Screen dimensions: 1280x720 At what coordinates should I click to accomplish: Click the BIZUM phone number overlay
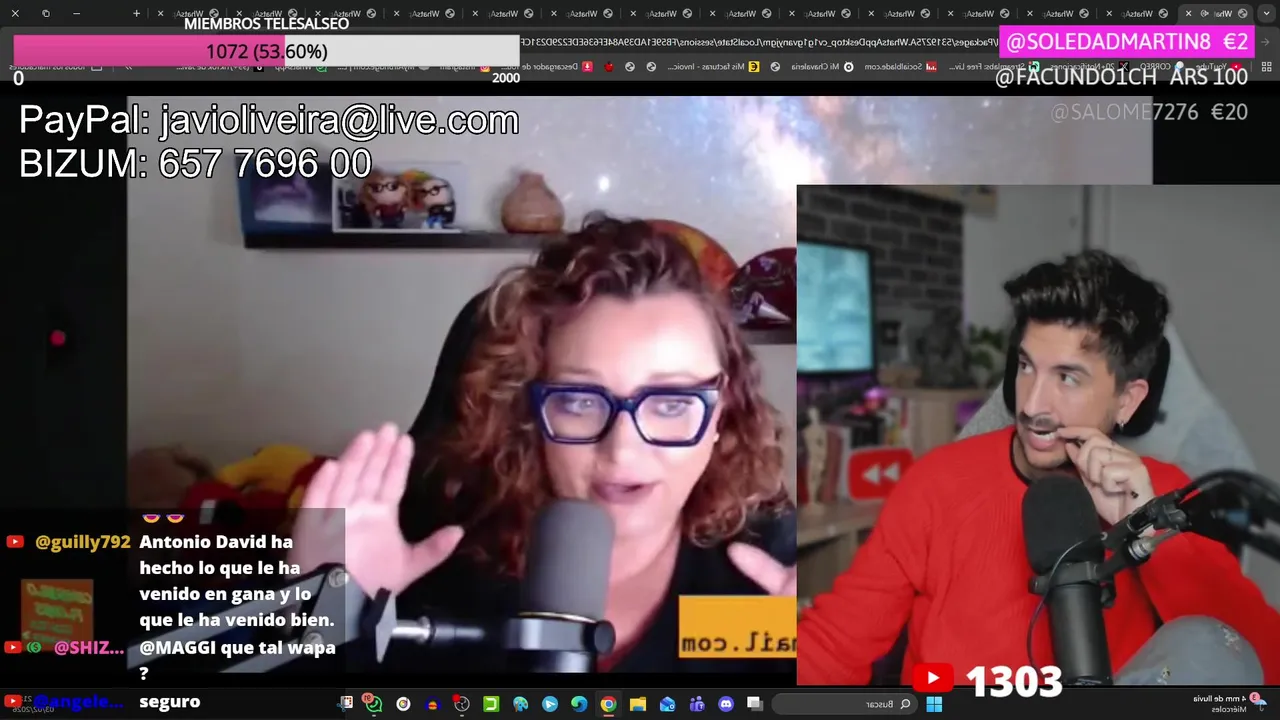pos(195,164)
